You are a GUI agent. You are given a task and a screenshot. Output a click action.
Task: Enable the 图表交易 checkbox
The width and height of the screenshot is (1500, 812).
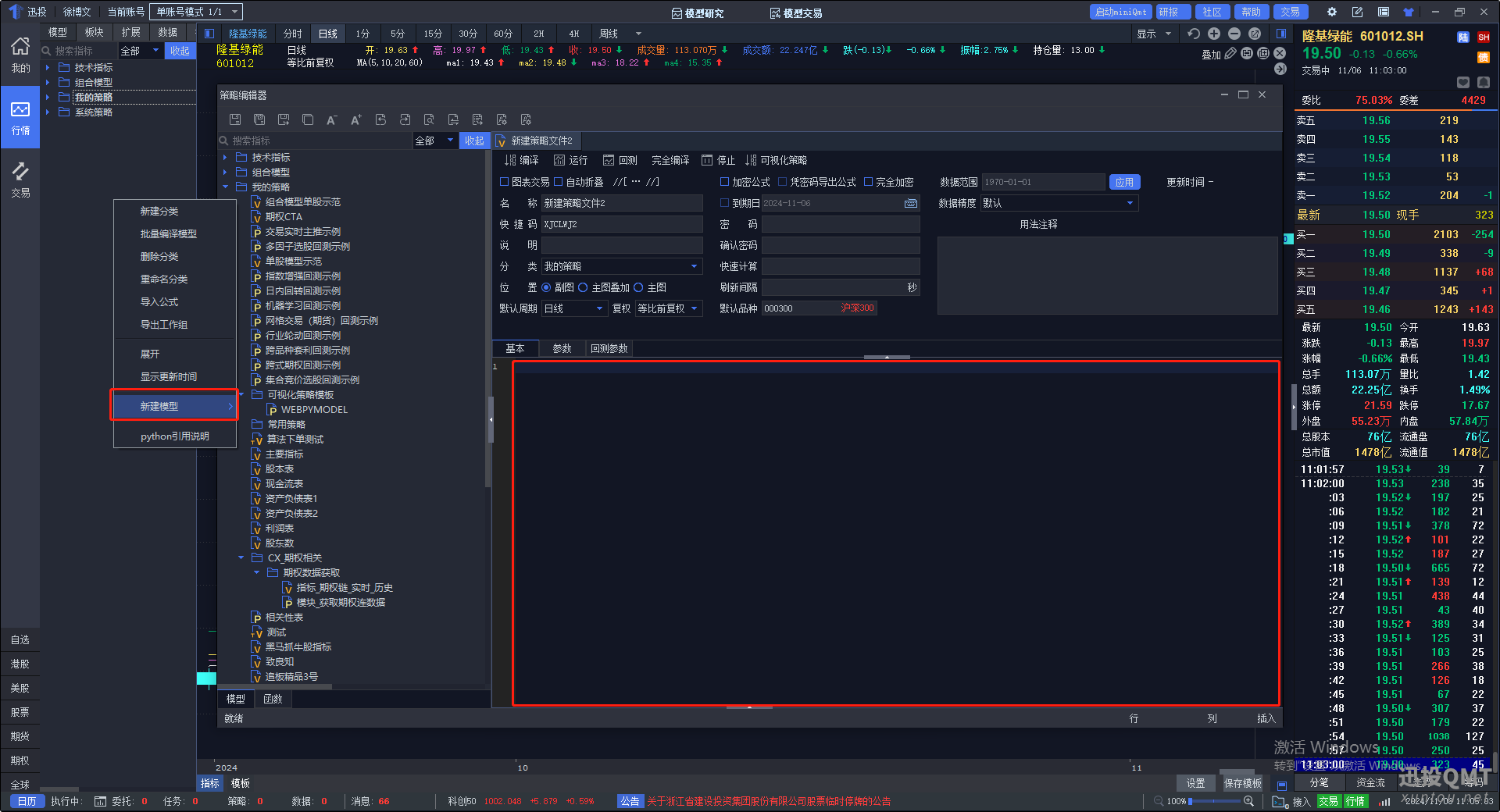(504, 182)
